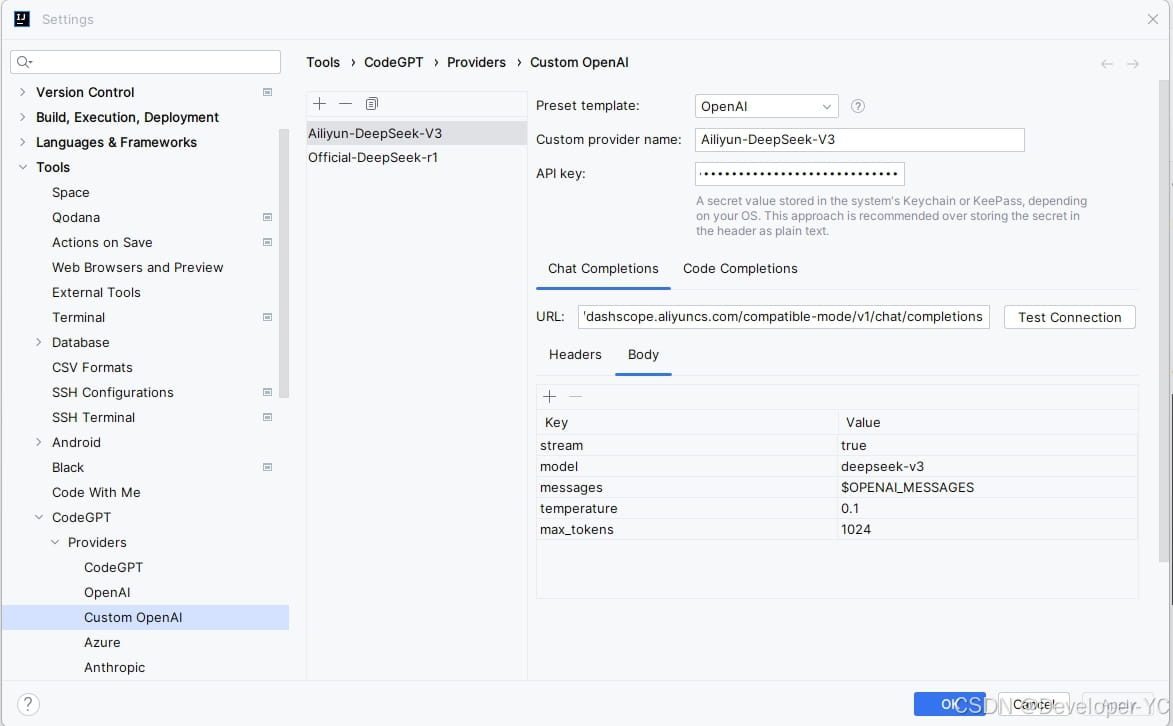
Task: Click the settings search box
Action: pyautogui.click(x=146, y=62)
